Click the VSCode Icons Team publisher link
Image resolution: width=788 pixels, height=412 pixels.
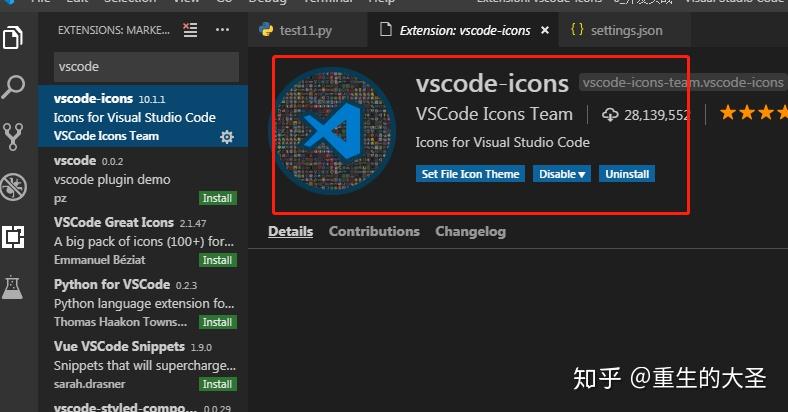click(494, 115)
